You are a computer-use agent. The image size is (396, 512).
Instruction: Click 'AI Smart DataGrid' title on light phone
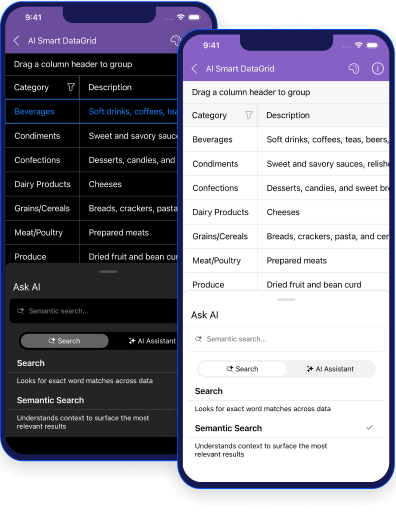240,69
